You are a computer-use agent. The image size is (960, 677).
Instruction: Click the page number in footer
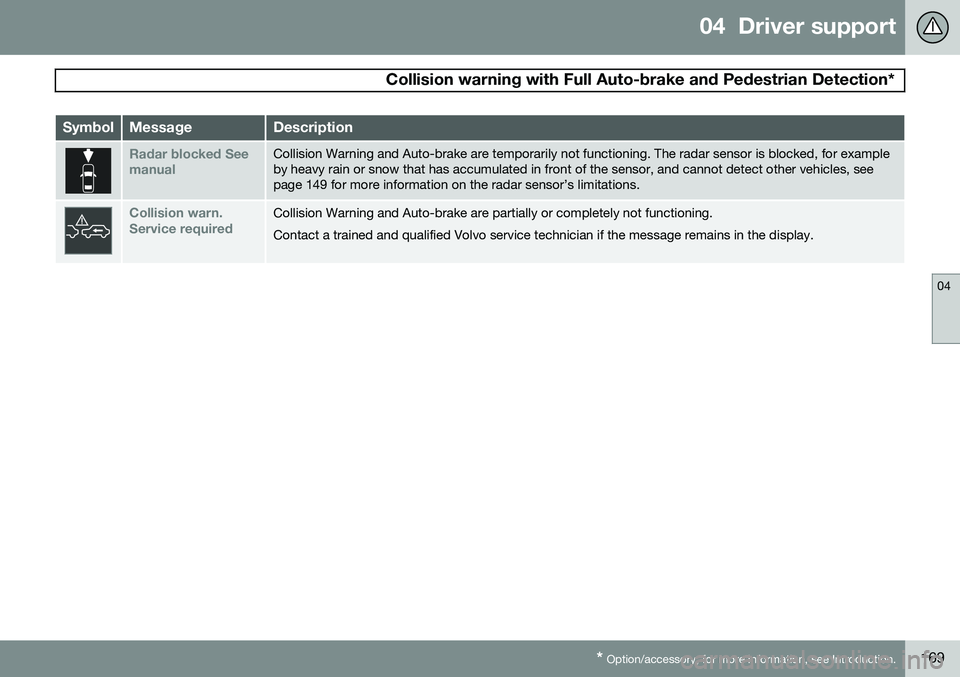(x=933, y=658)
